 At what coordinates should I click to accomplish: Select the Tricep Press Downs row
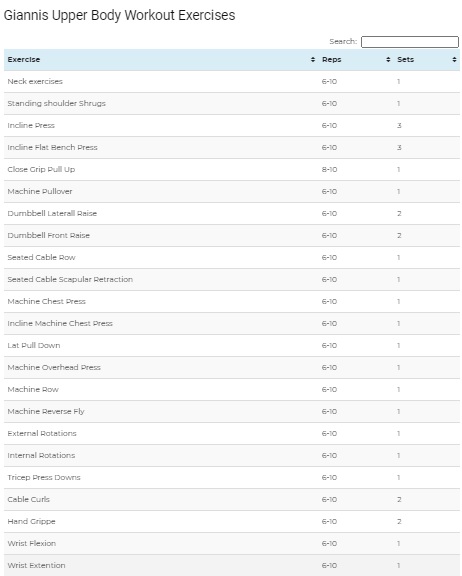[232, 478]
